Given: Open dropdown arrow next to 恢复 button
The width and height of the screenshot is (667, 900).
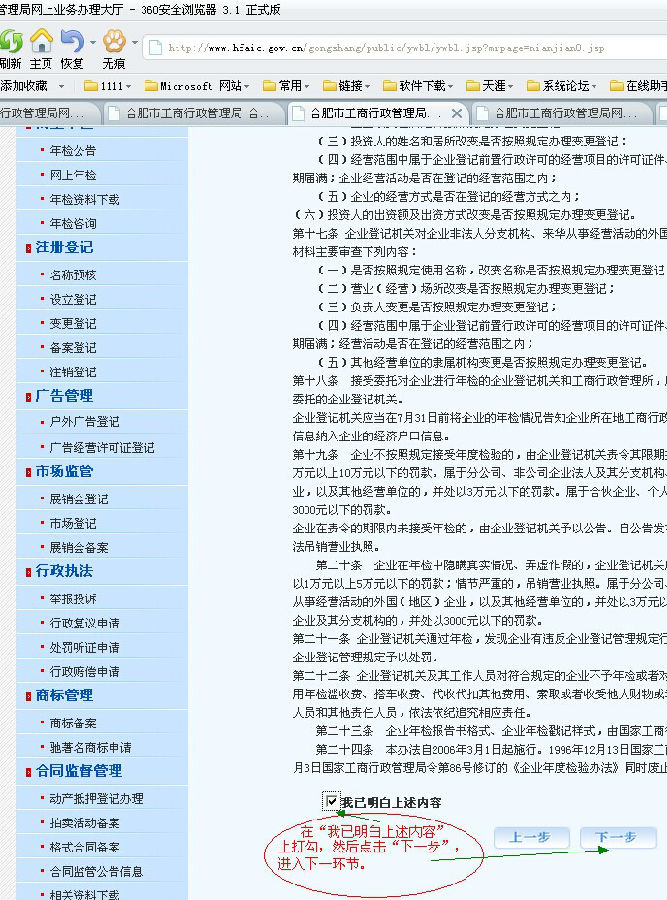Looking at the screenshot, I should pyautogui.click(x=92, y=42).
